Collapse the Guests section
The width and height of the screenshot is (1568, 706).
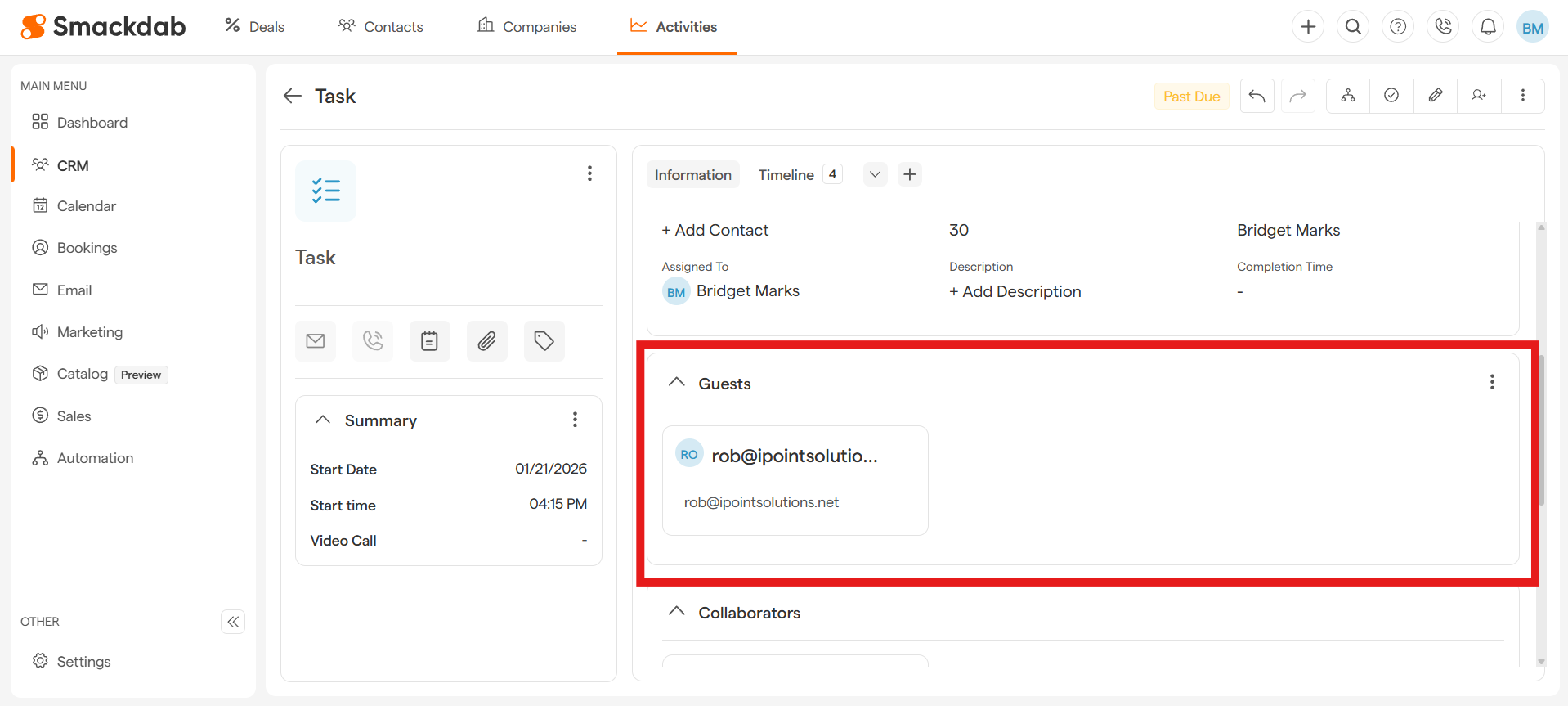(x=676, y=383)
